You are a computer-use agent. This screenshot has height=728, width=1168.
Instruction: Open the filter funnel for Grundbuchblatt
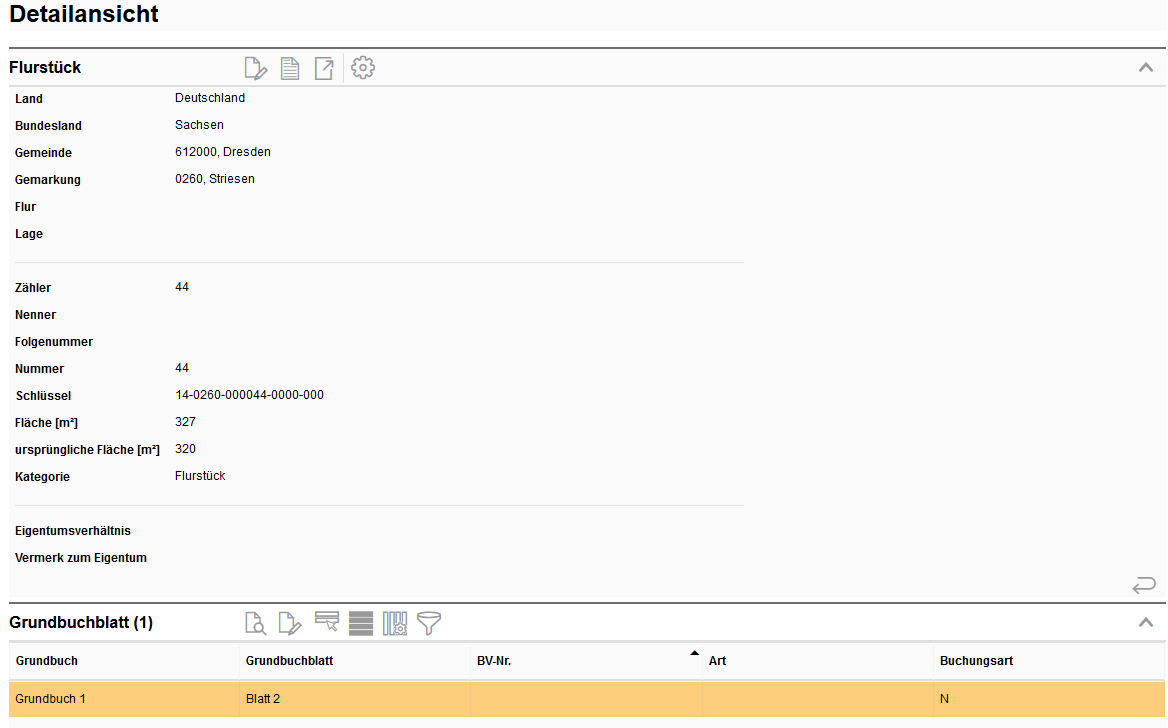coord(429,623)
